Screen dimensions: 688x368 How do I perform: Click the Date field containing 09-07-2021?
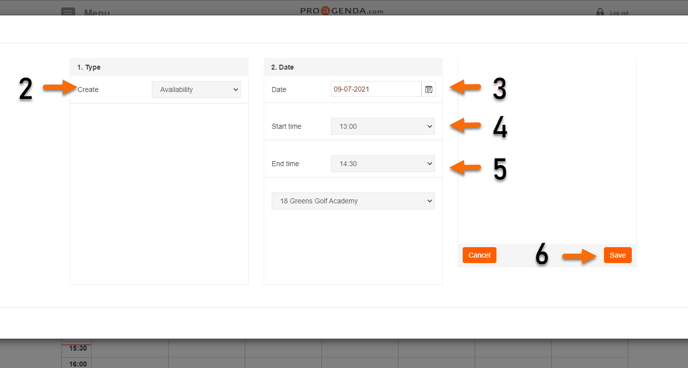click(376, 89)
